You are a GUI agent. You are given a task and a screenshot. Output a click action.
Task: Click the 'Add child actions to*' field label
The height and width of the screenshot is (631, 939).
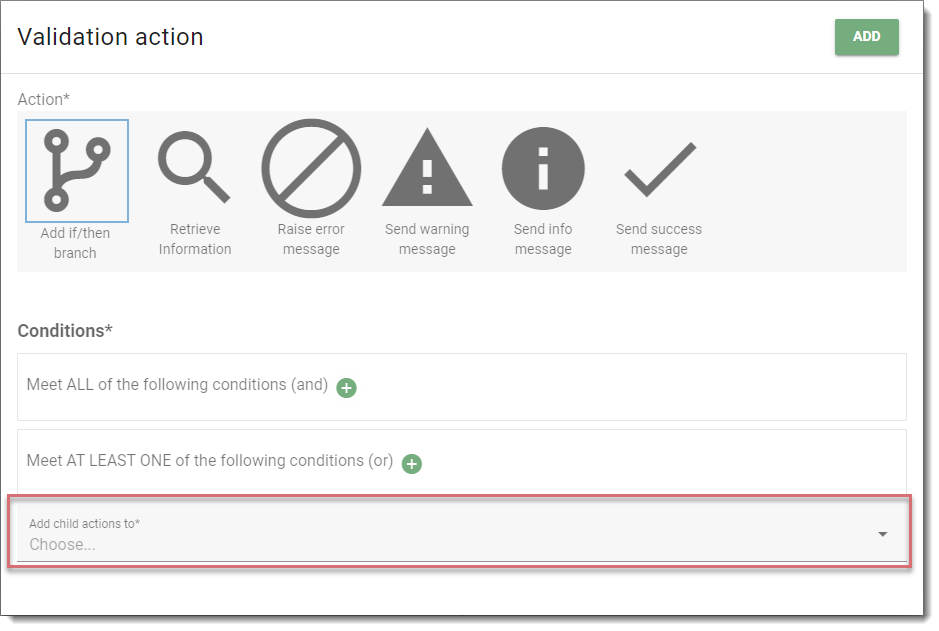coord(84,524)
